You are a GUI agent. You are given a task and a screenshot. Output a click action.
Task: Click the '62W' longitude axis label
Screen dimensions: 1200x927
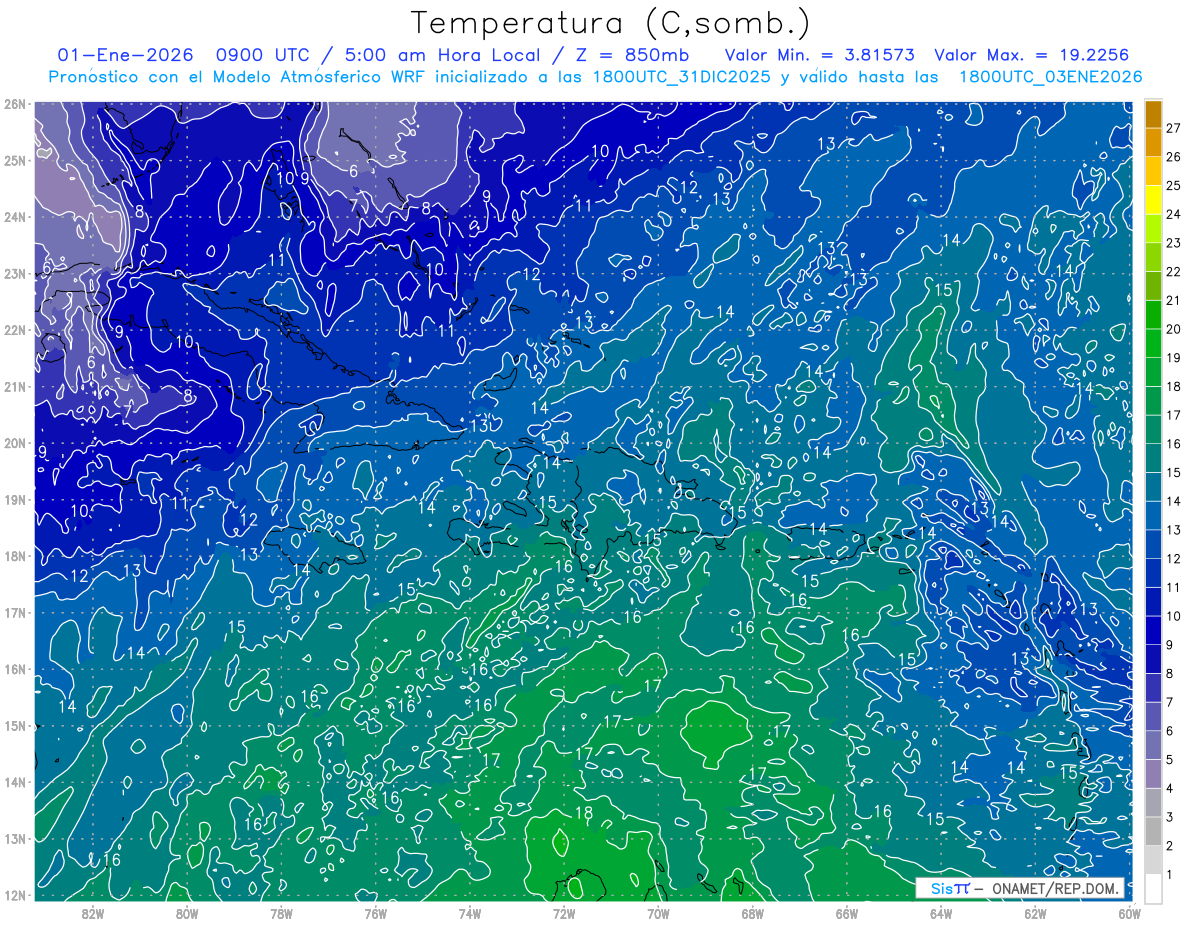pos(1035,913)
